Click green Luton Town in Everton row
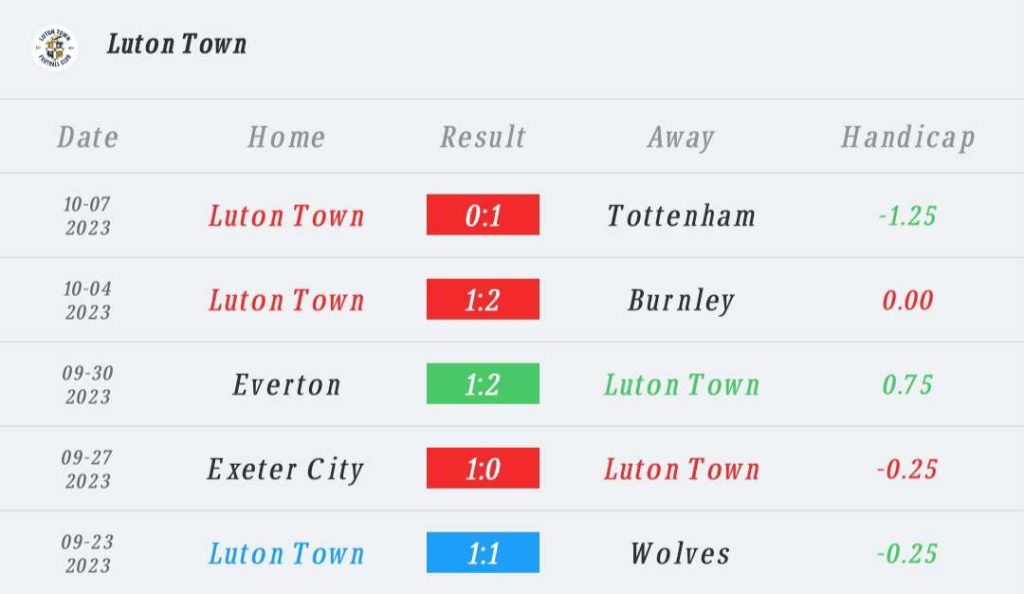Image resolution: width=1024 pixels, height=594 pixels. [682, 384]
